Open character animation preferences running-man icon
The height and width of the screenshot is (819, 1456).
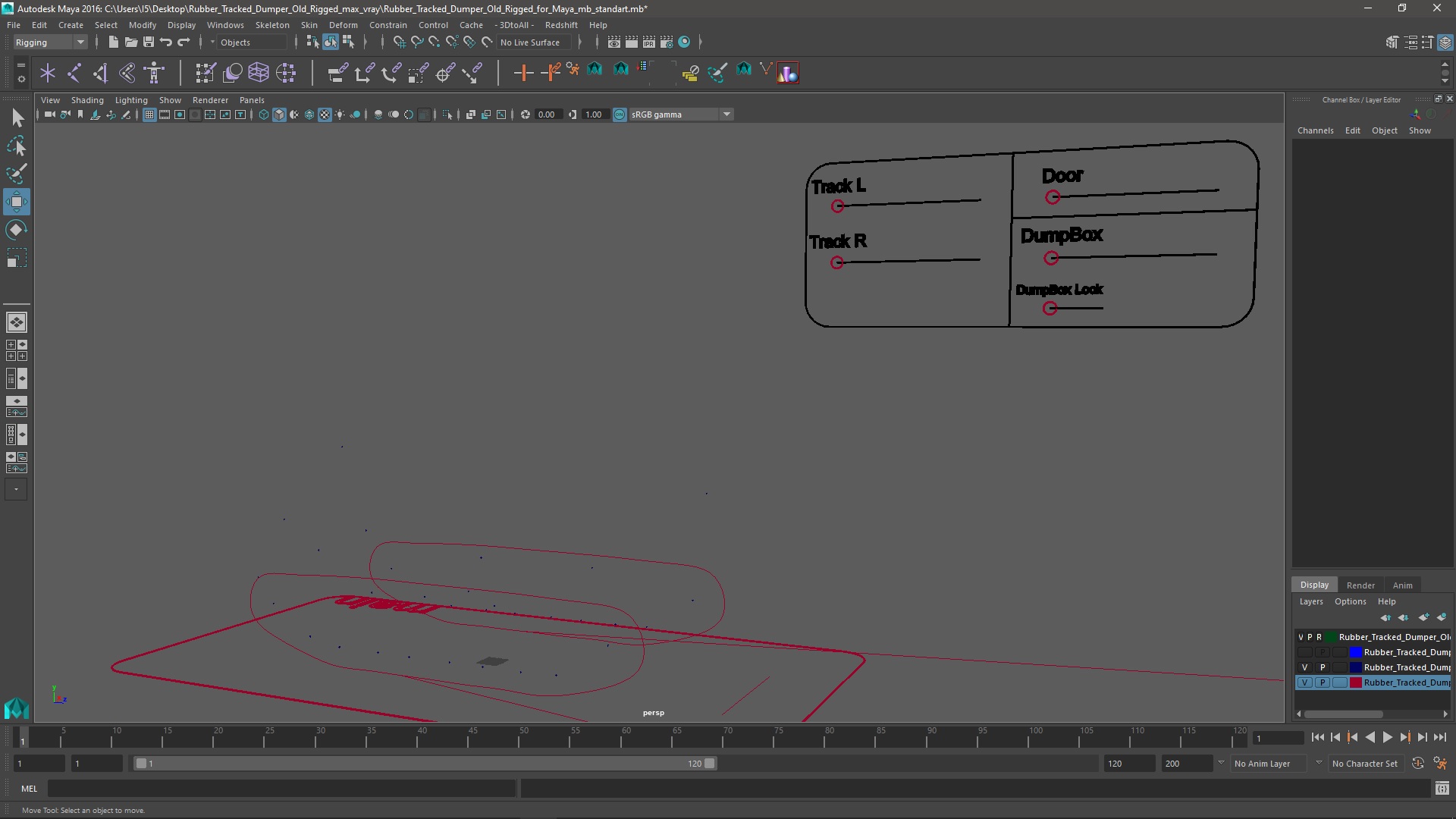click(1440, 764)
